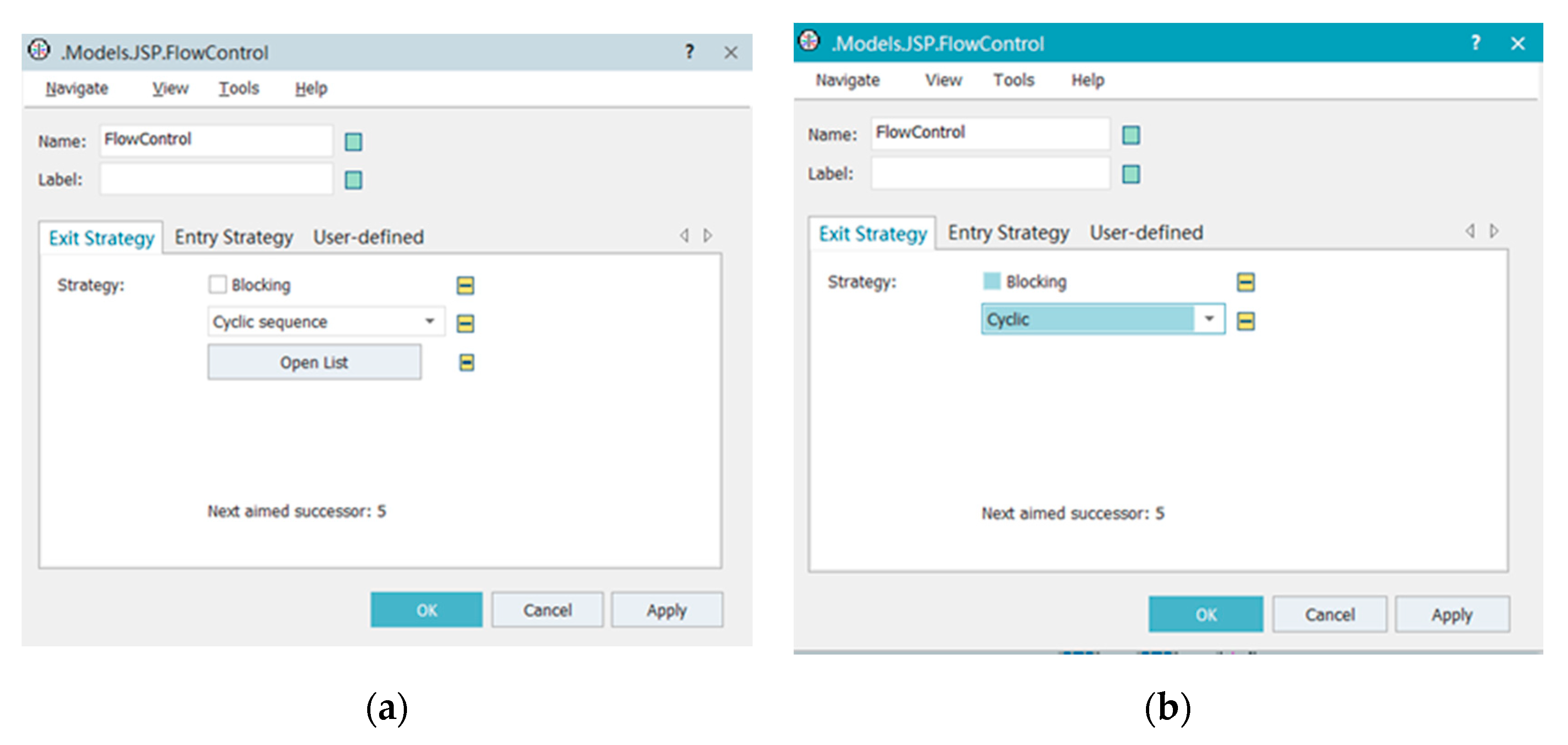This screenshot has height=745, width=1568.
Task: Select the Exit Strategy tab in dialog (b)
Action: 872,234
